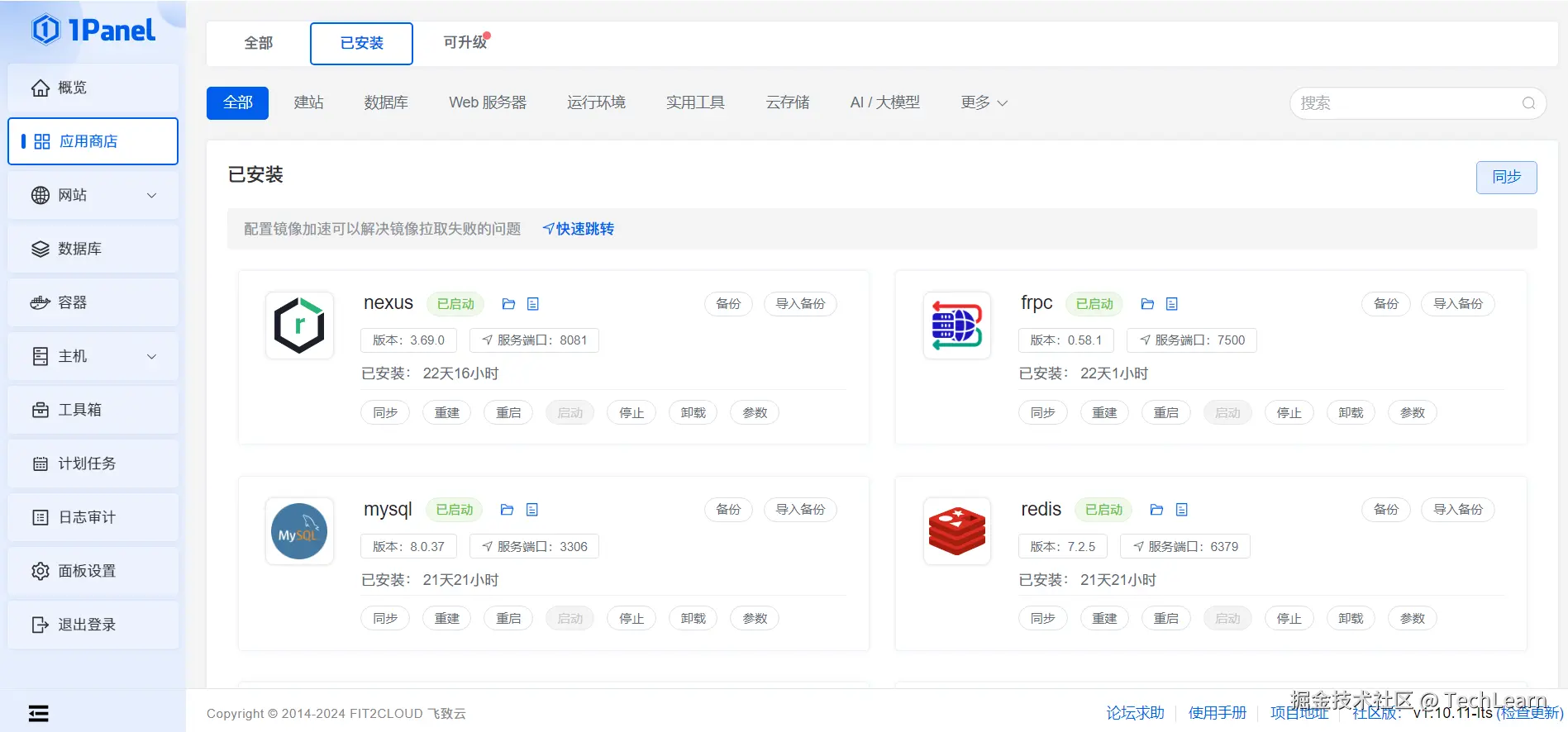Open redis 参数 parameters
1568x732 pixels.
(1413, 618)
